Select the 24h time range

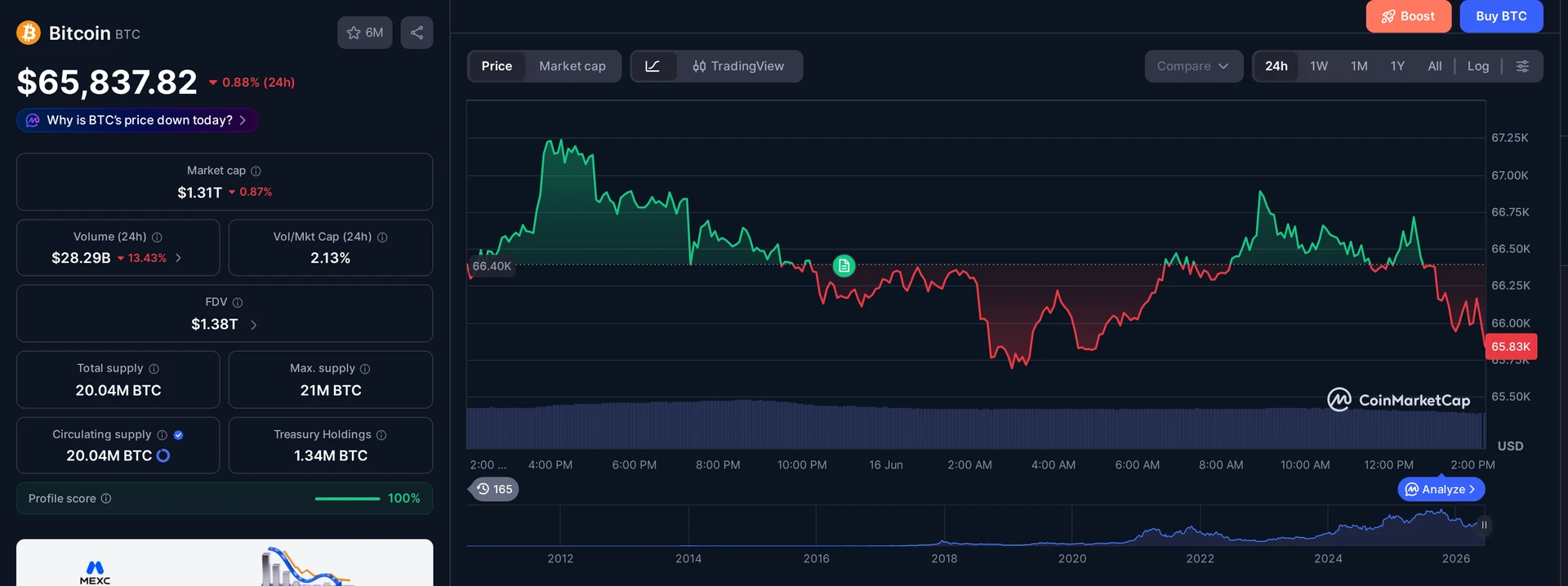1276,66
